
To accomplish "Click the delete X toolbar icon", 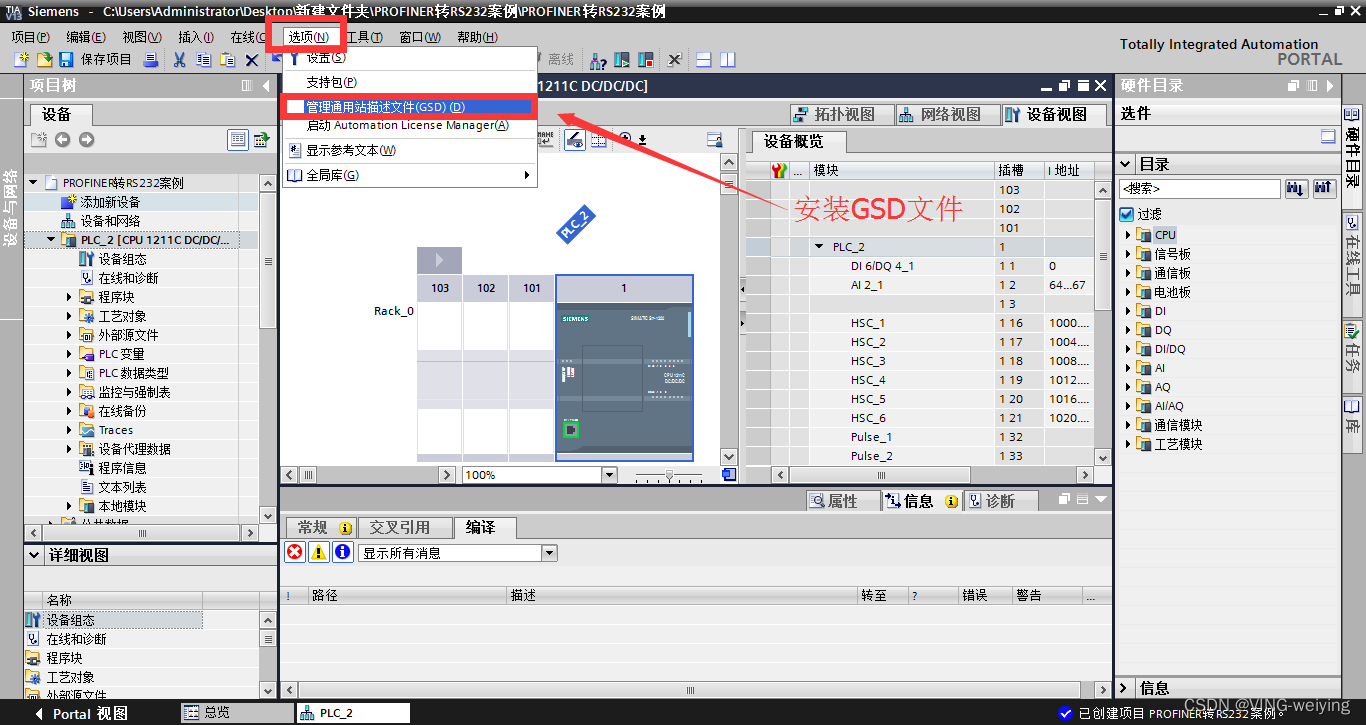I will click(252, 60).
